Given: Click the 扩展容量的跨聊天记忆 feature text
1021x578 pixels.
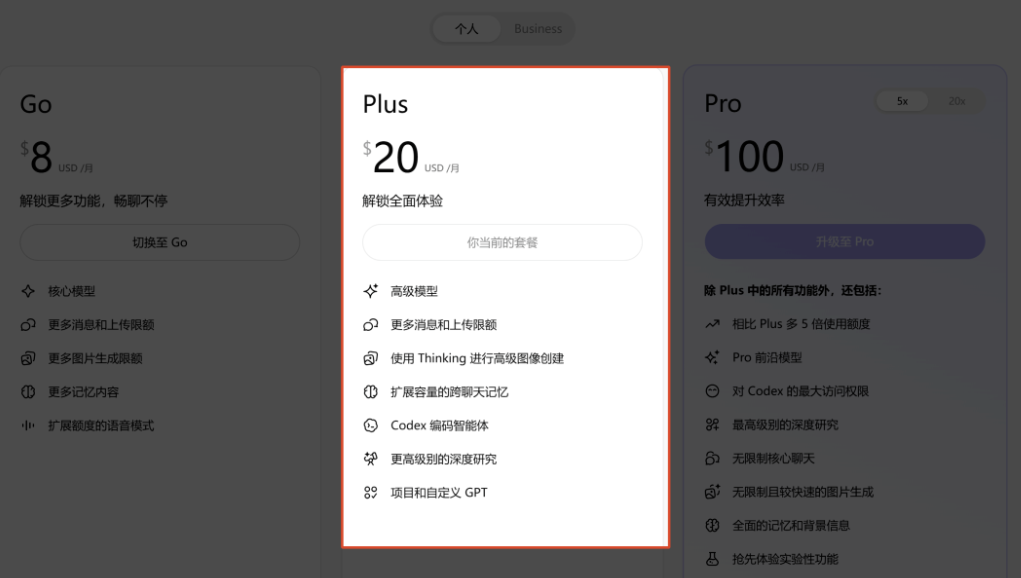Looking at the screenshot, I should [449, 392].
